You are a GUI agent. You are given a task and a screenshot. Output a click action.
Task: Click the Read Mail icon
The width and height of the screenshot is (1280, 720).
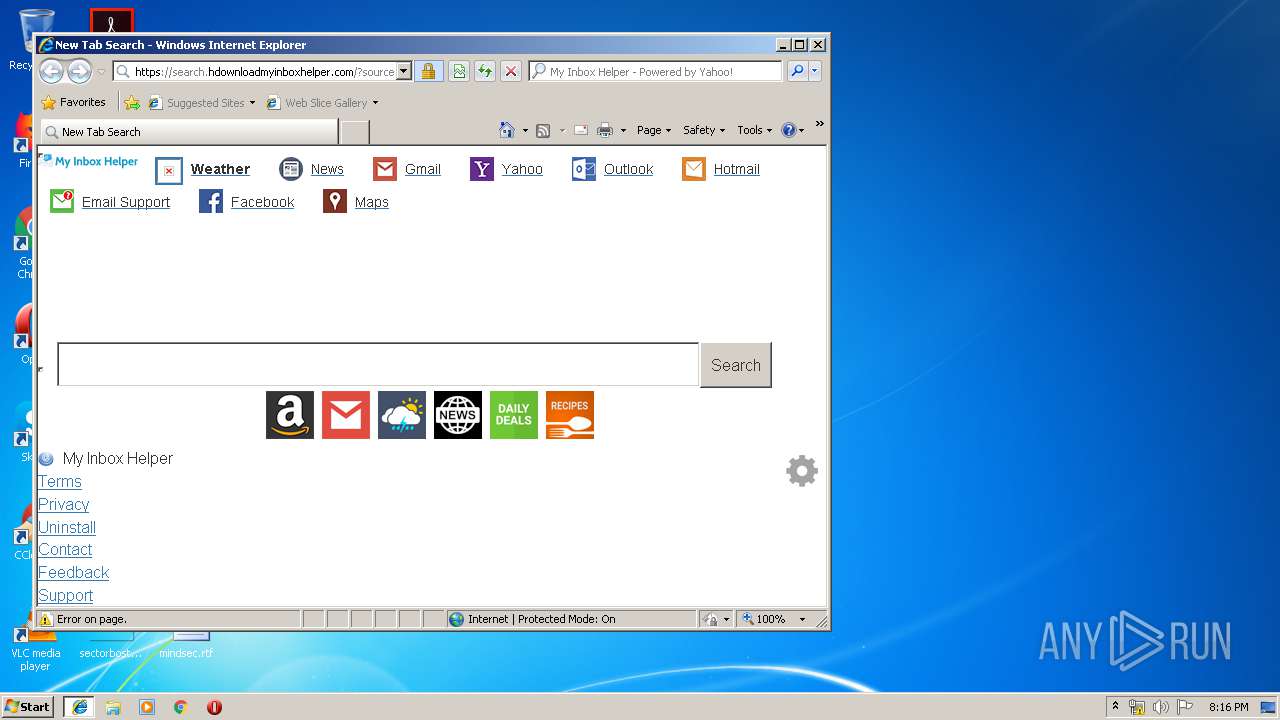[580, 130]
